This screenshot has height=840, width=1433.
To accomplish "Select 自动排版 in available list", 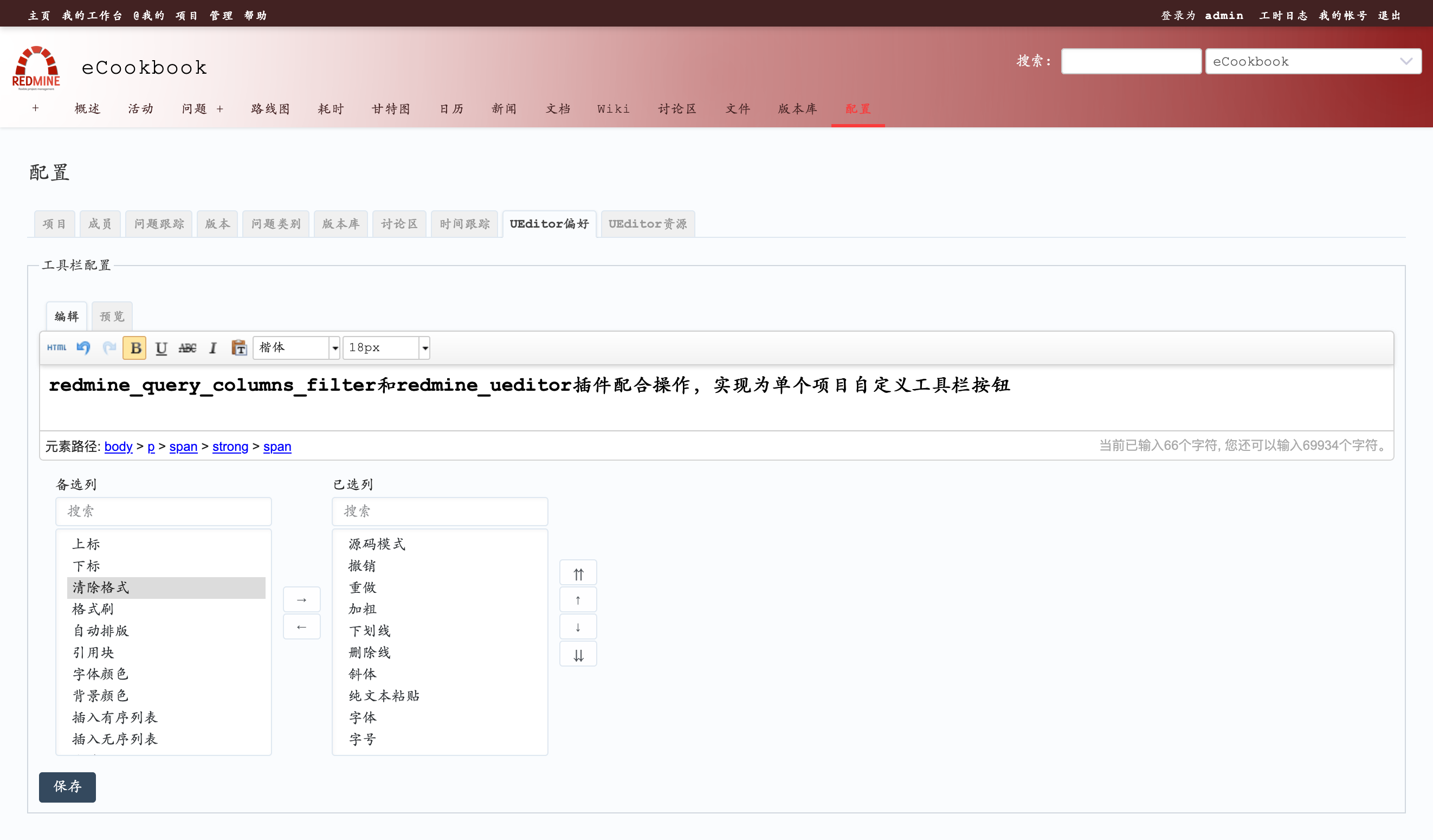I will [166, 631].
